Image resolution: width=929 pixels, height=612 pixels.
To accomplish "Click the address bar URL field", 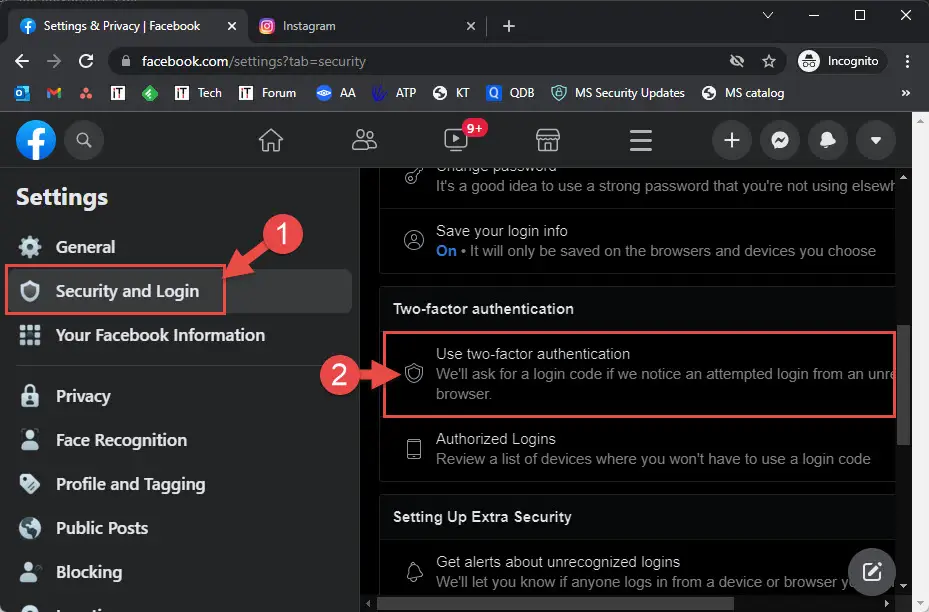I will 447,61.
